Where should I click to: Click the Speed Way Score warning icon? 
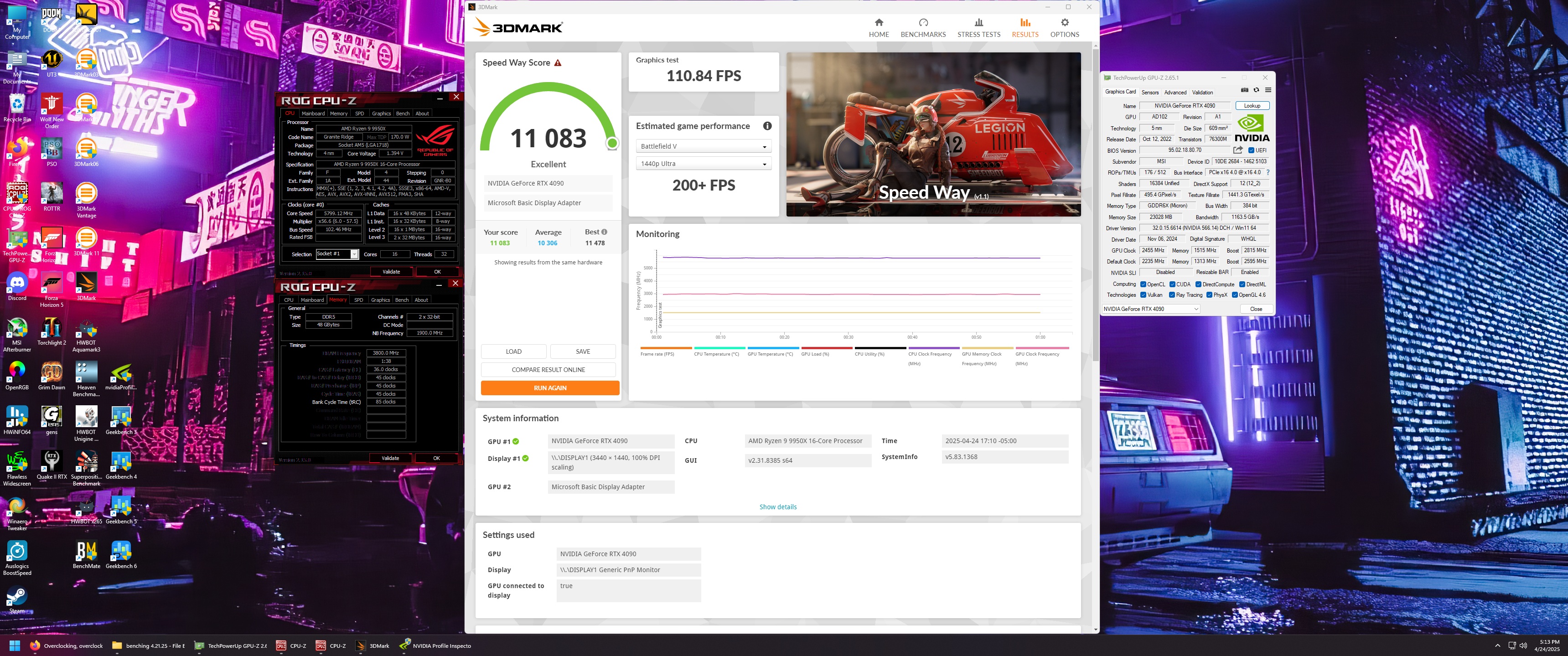click(x=558, y=62)
